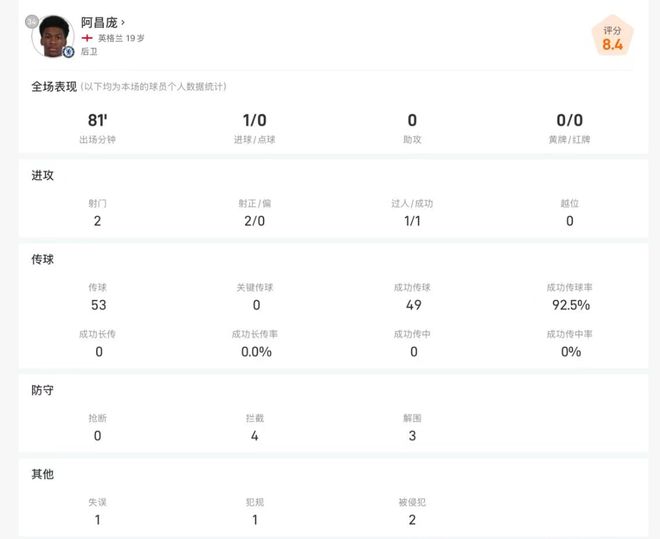Expand the chevron next to 阿昌庞
Screen dimensions: 660x539
(x=123, y=21)
